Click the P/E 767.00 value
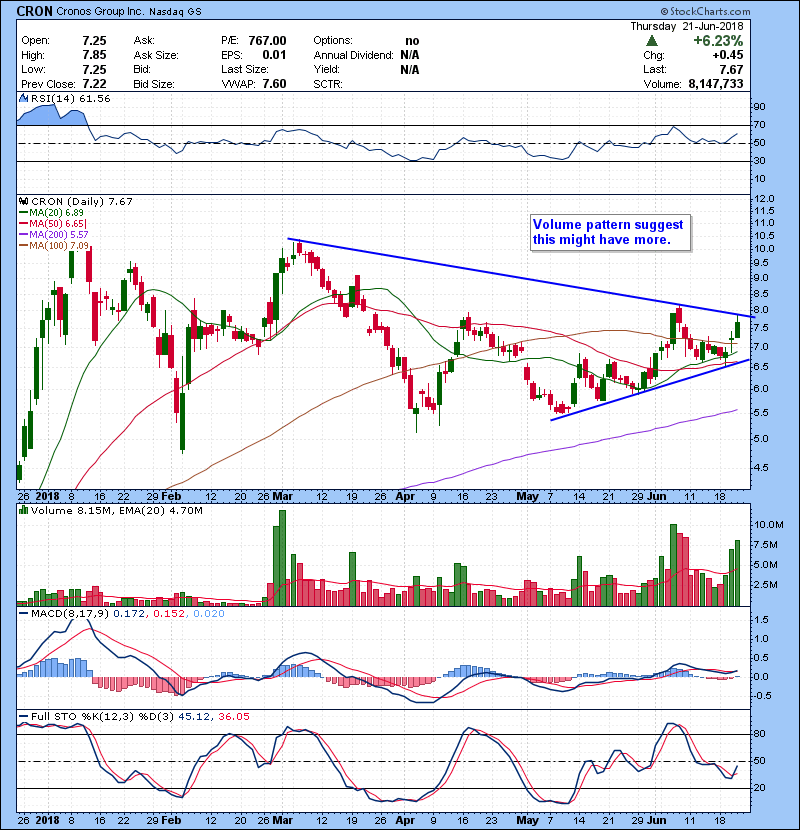 pyautogui.click(x=267, y=41)
